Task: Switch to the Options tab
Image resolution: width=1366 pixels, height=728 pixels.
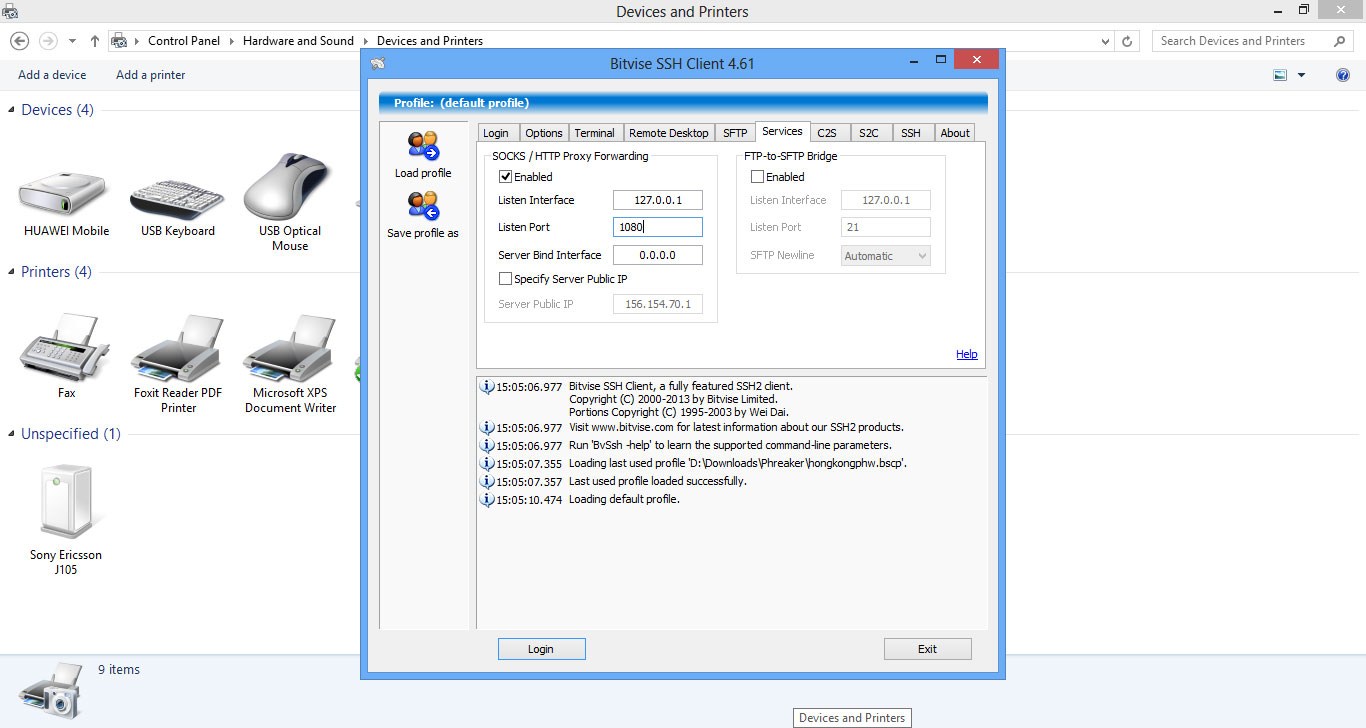Action: pos(544,133)
